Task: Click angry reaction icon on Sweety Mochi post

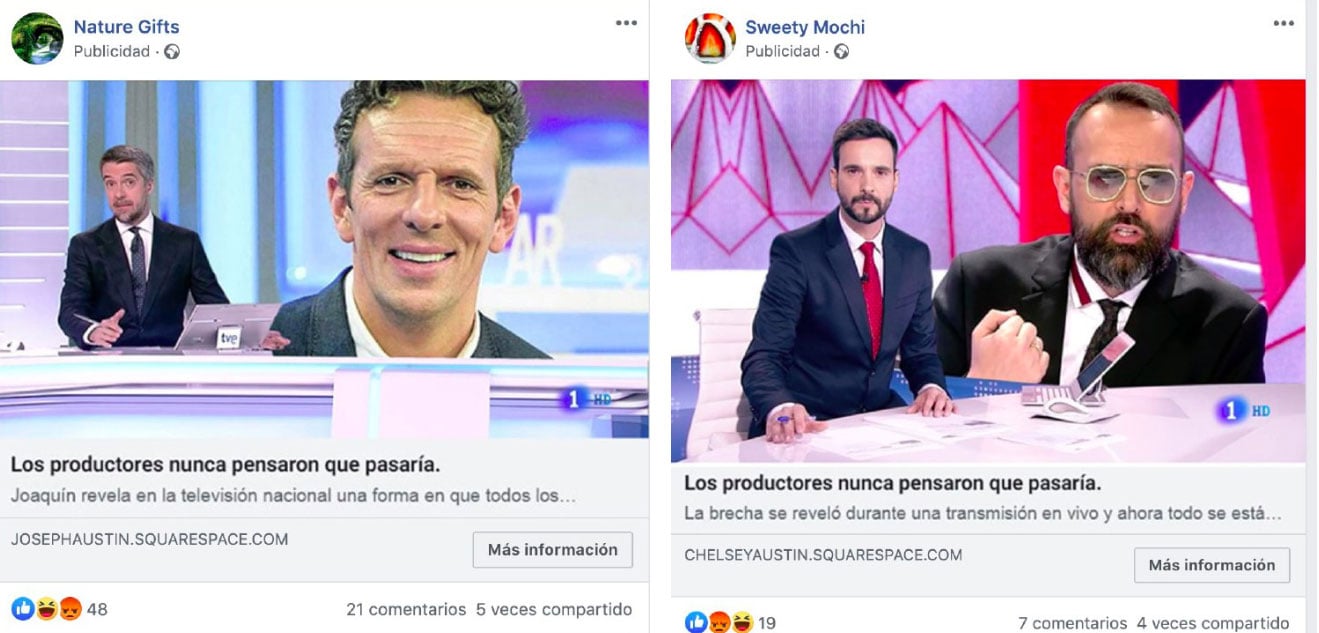Action: click(x=719, y=623)
